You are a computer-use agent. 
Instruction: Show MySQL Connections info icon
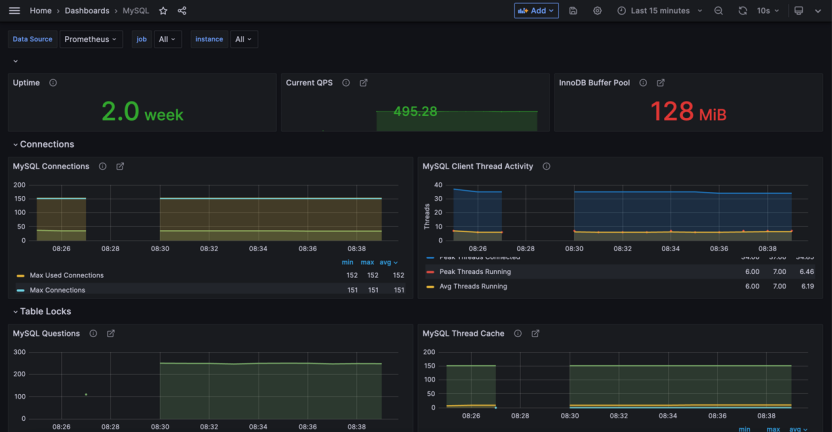[x=102, y=166]
